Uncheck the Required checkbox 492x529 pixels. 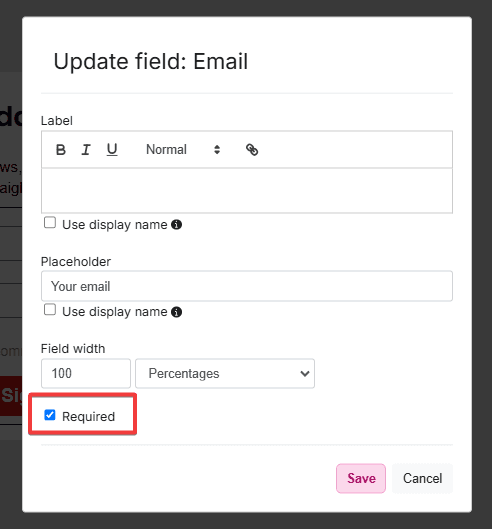(50, 415)
